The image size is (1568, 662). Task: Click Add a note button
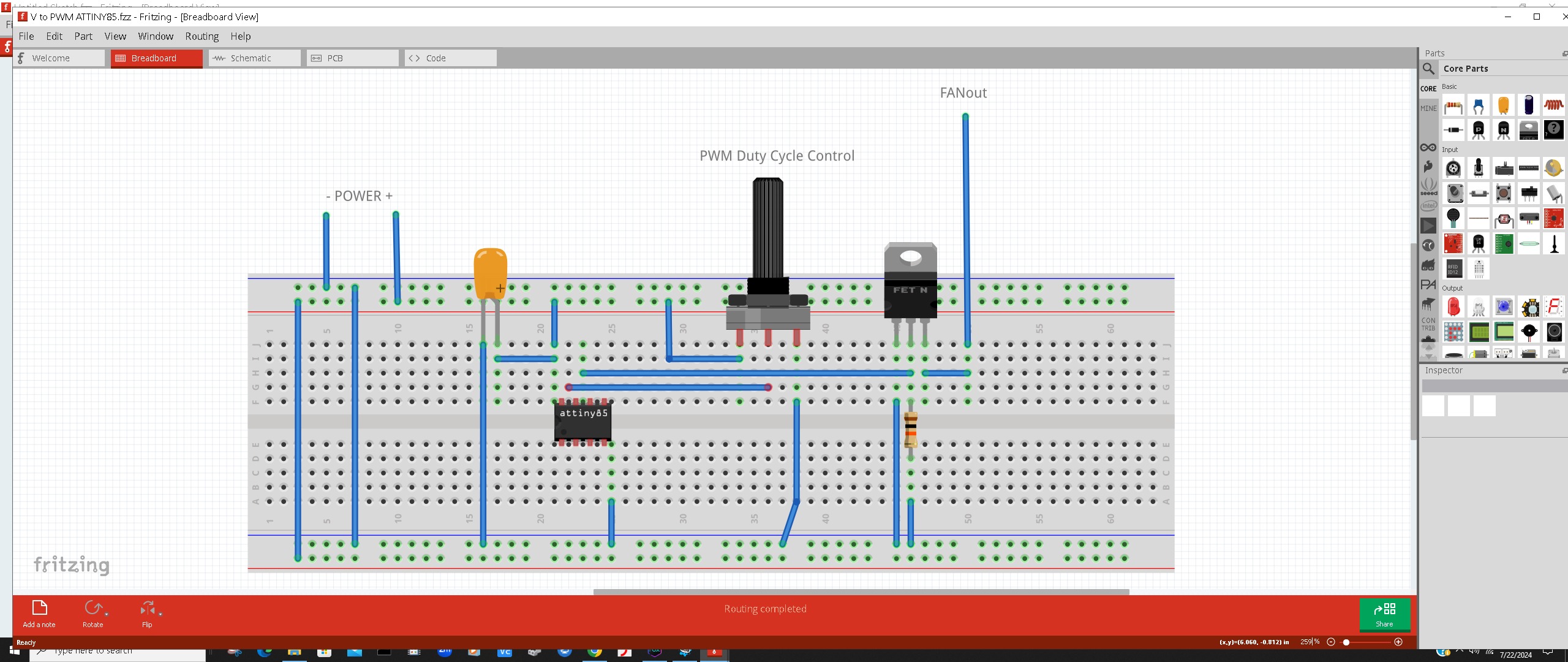[x=39, y=614]
